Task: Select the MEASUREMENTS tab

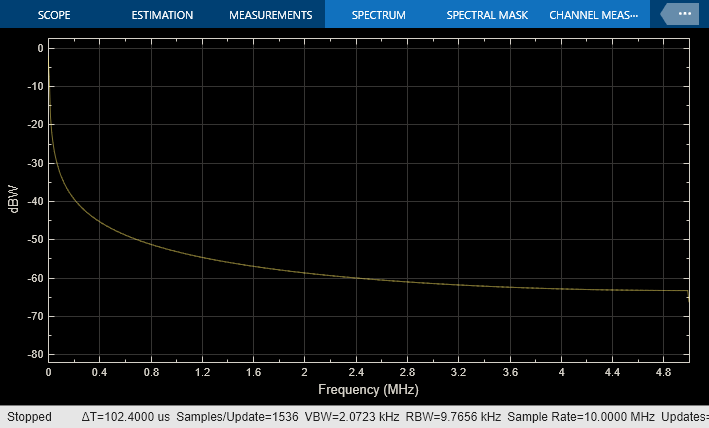Action: (x=270, y=15)
